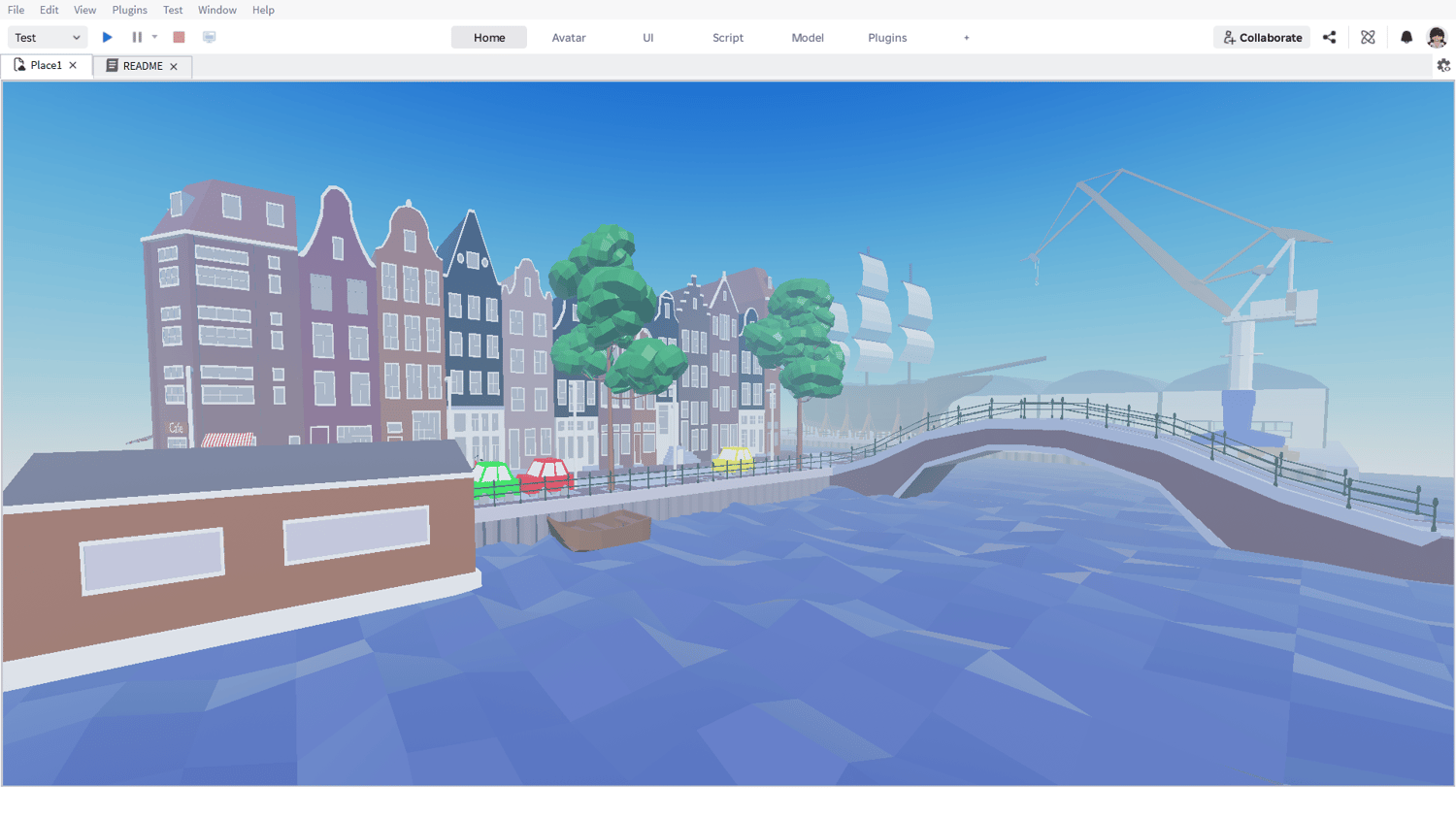Click the share icon
Screen dimensions: 1456x818
(x=1330, y=37)
